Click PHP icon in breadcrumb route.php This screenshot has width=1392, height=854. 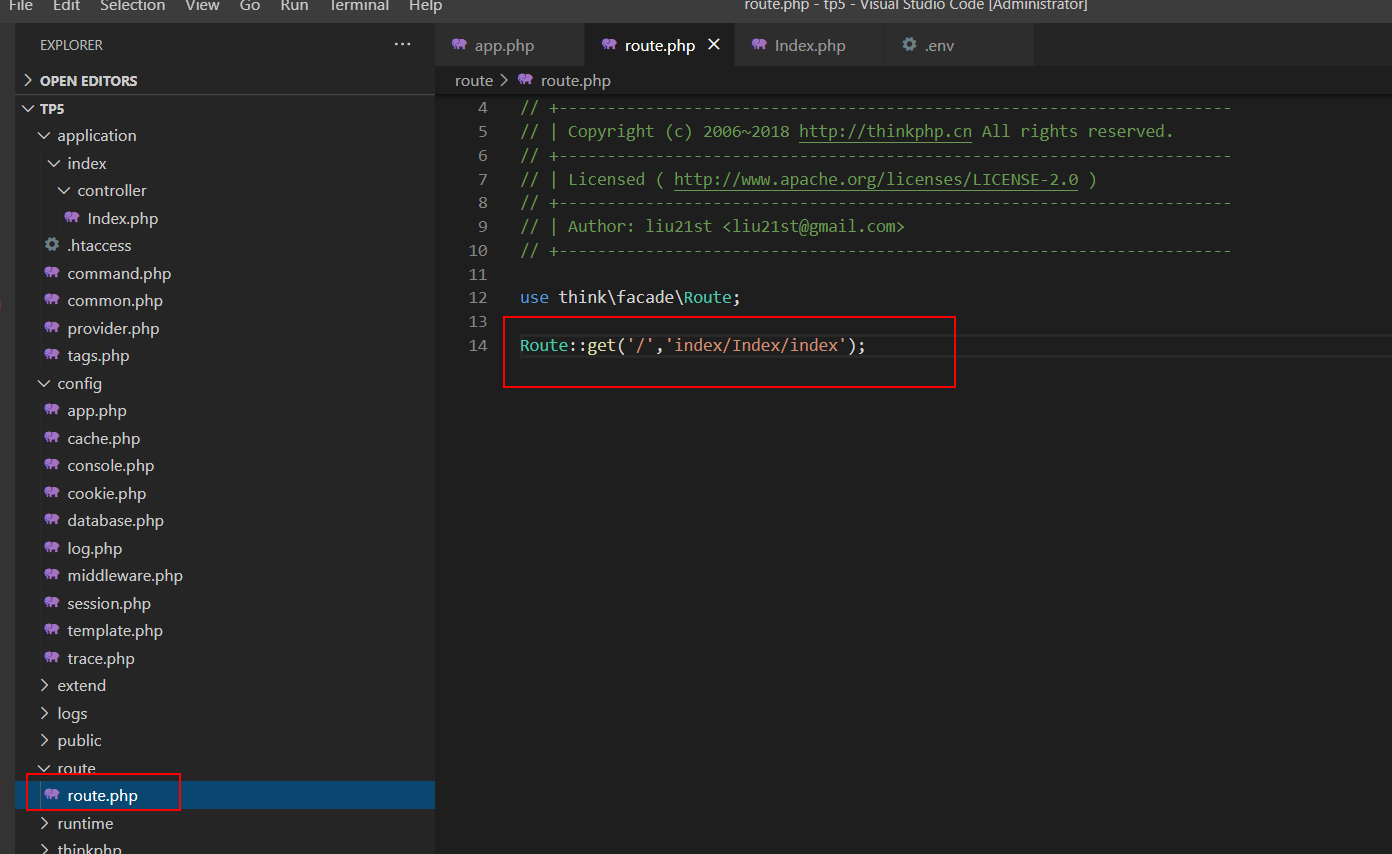[x=526, y=80]
